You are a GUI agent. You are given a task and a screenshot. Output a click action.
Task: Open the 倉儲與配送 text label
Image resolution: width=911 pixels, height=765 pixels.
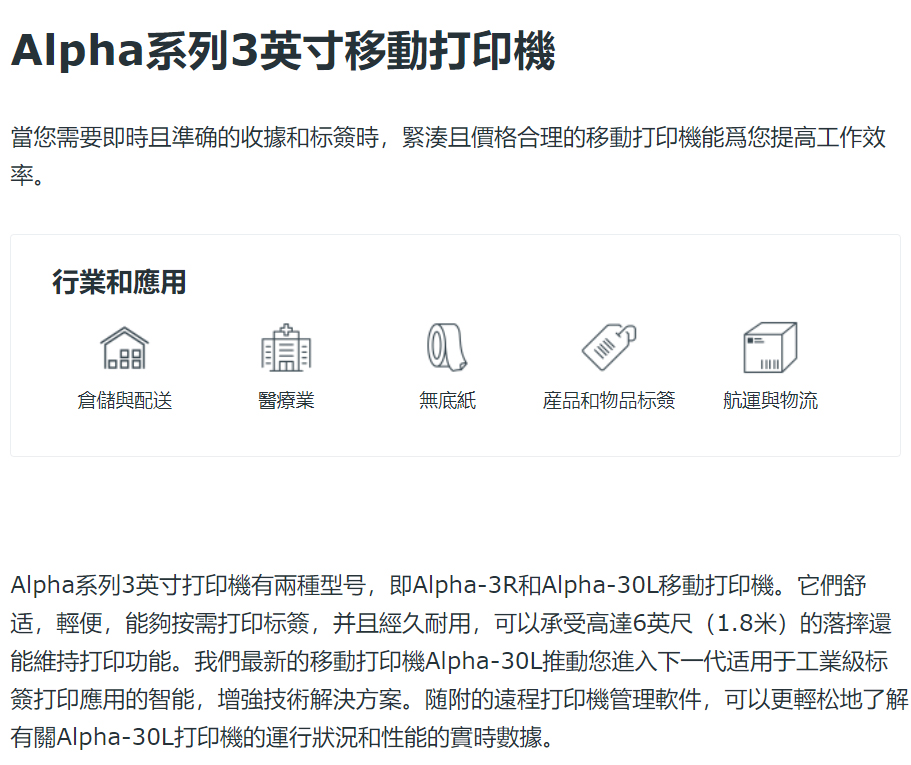coord(125,401)
